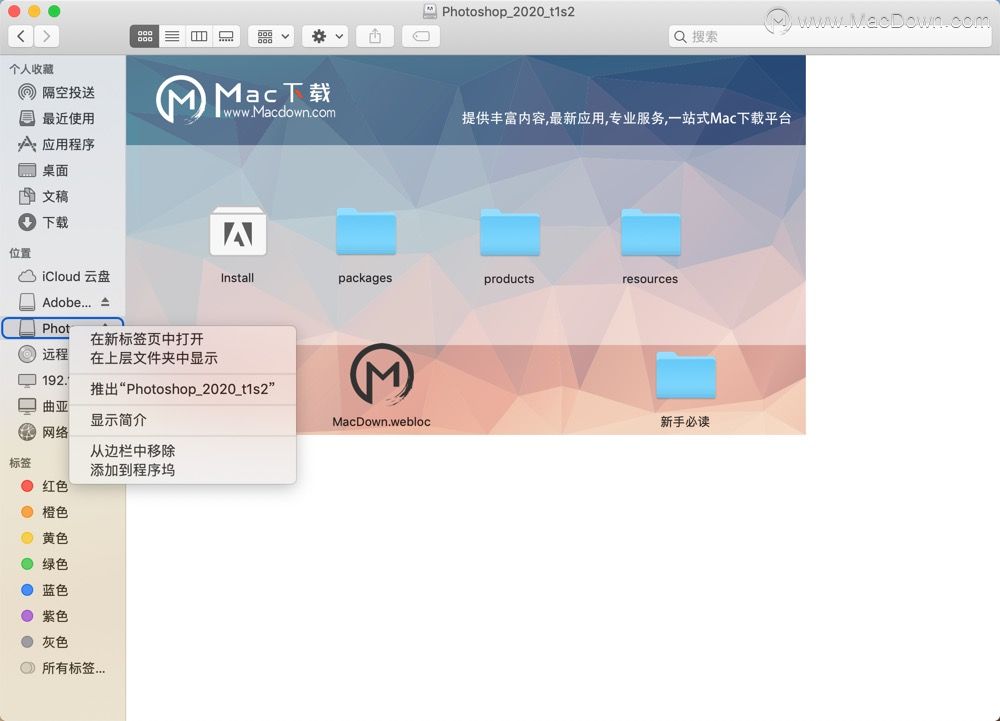Go forward with the toolbar forward arrow

(x=47, y=36)
